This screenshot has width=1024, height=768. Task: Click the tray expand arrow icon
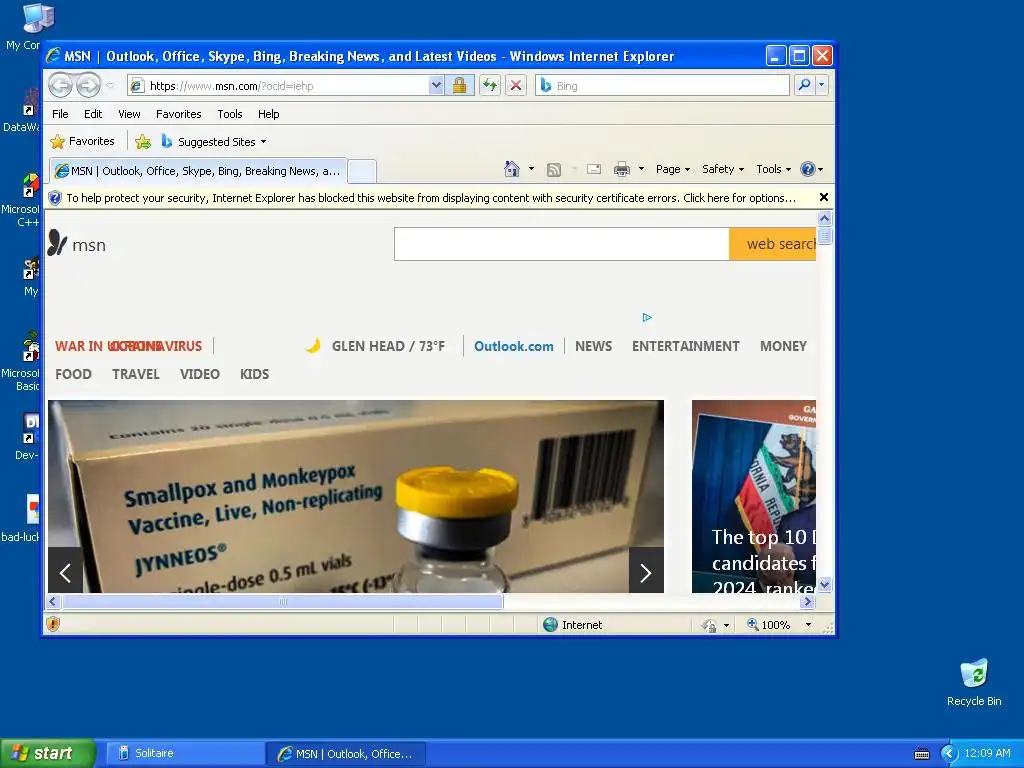click(x=948, y=754)
